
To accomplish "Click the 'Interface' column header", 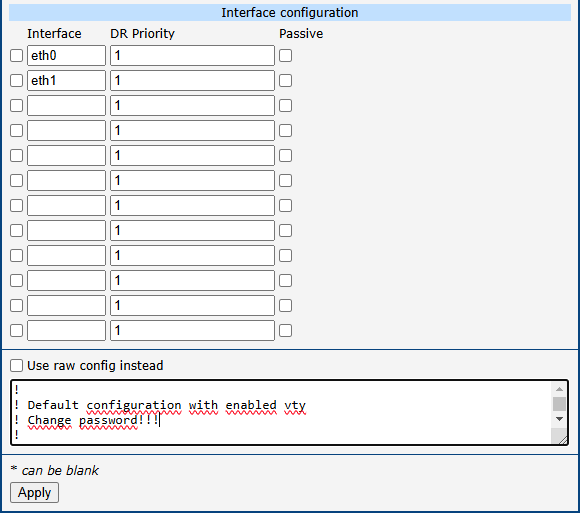I will tap(54, 34).
